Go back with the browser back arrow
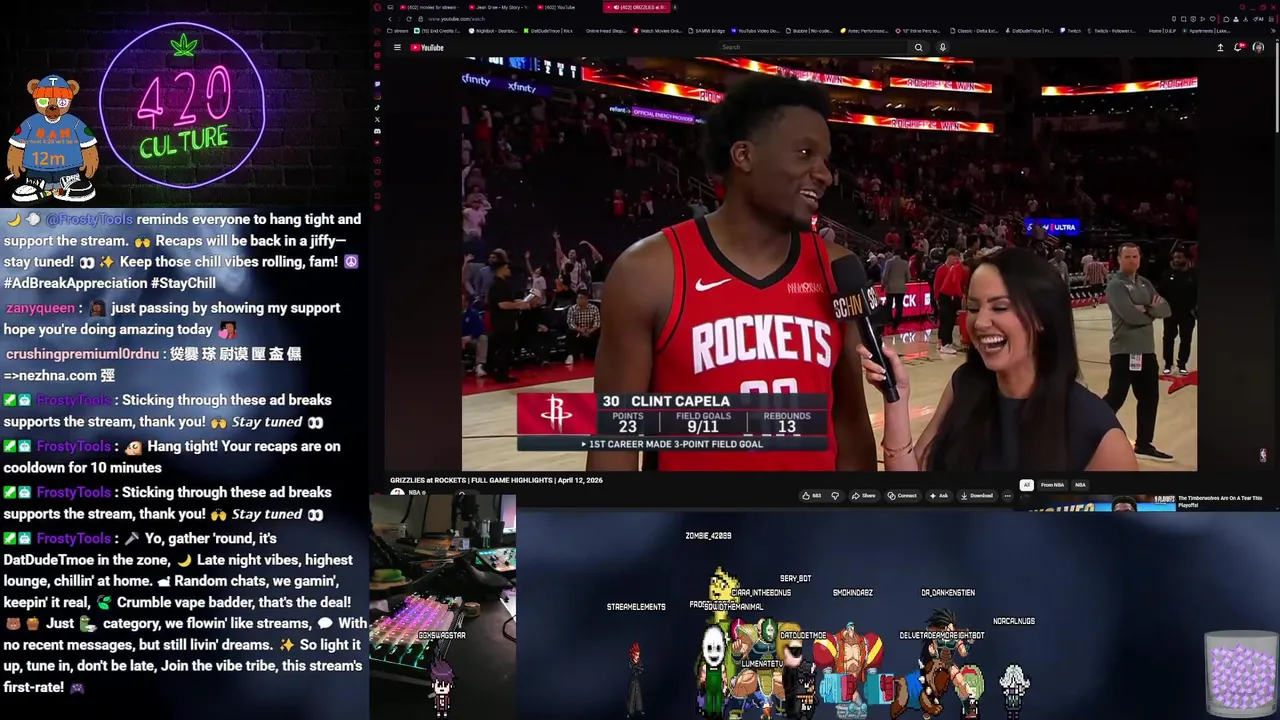The height and width of the screenshot is (720, 1280). (x=390, y=19)
